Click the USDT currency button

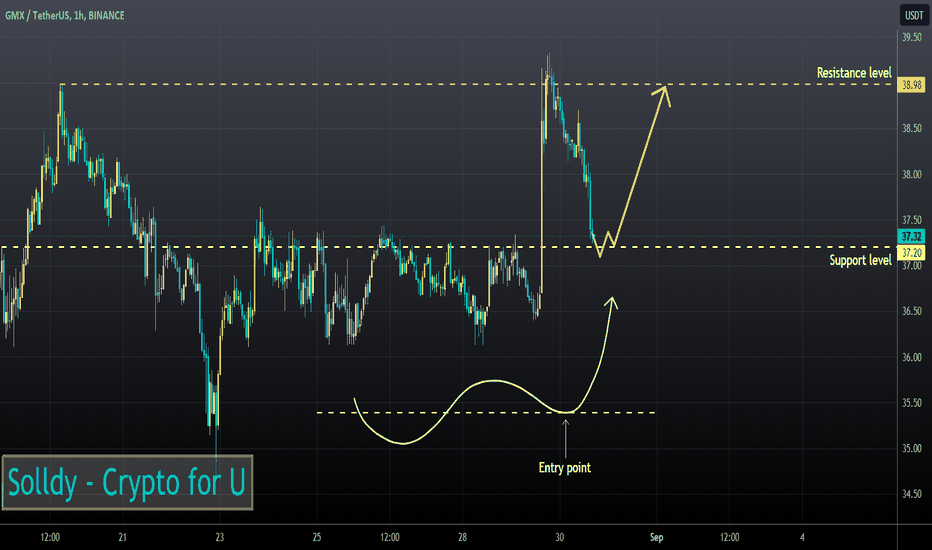coord(914,15)
